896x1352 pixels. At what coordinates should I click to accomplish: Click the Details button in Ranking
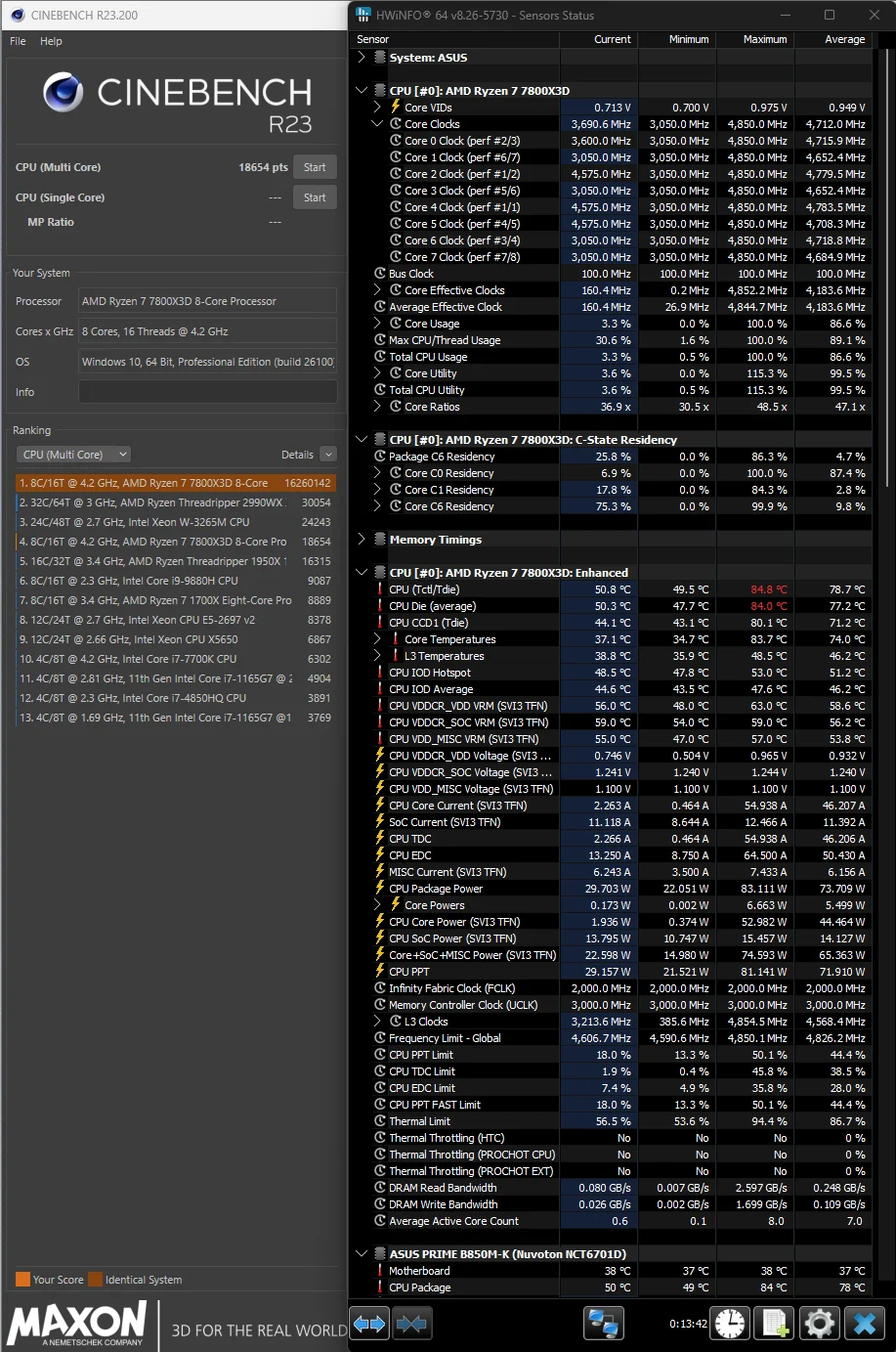coord(297,455)
